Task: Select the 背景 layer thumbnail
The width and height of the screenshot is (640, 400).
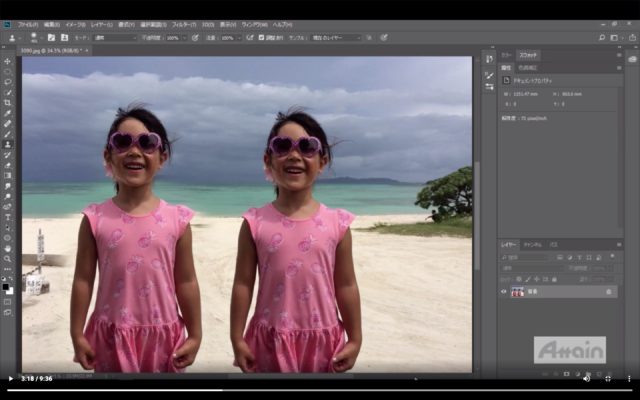Action: [518, 291]
